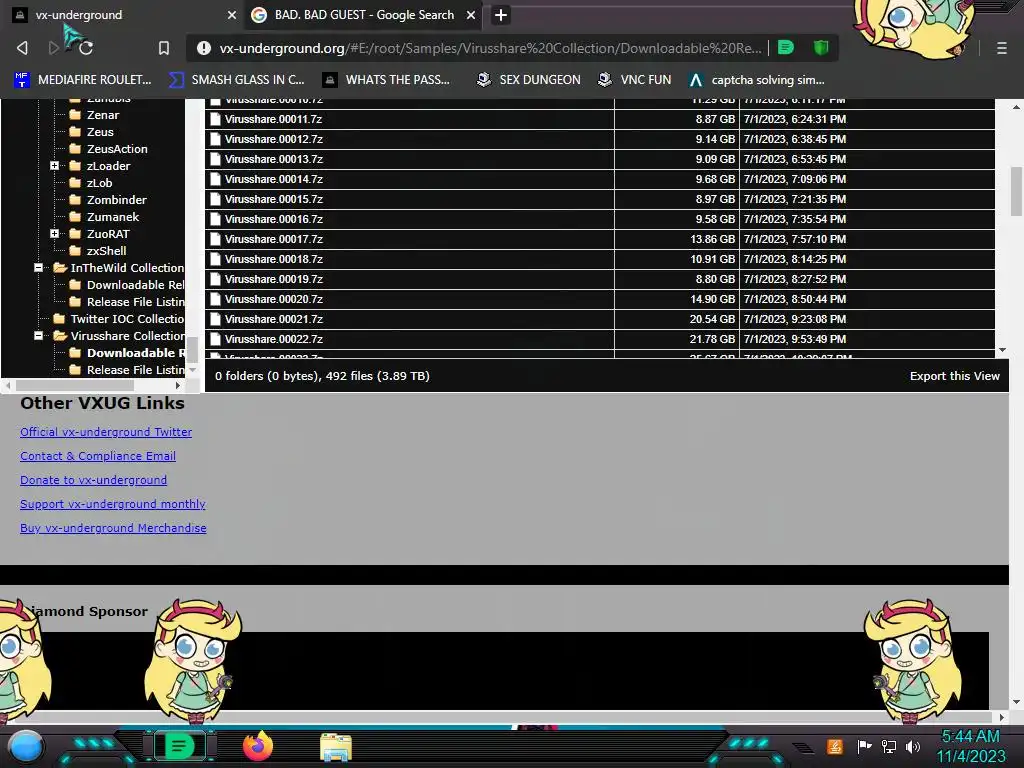The image size is (1024, 768).
Task: Open the Donate to vx-underground link
Action: [93, 480]
